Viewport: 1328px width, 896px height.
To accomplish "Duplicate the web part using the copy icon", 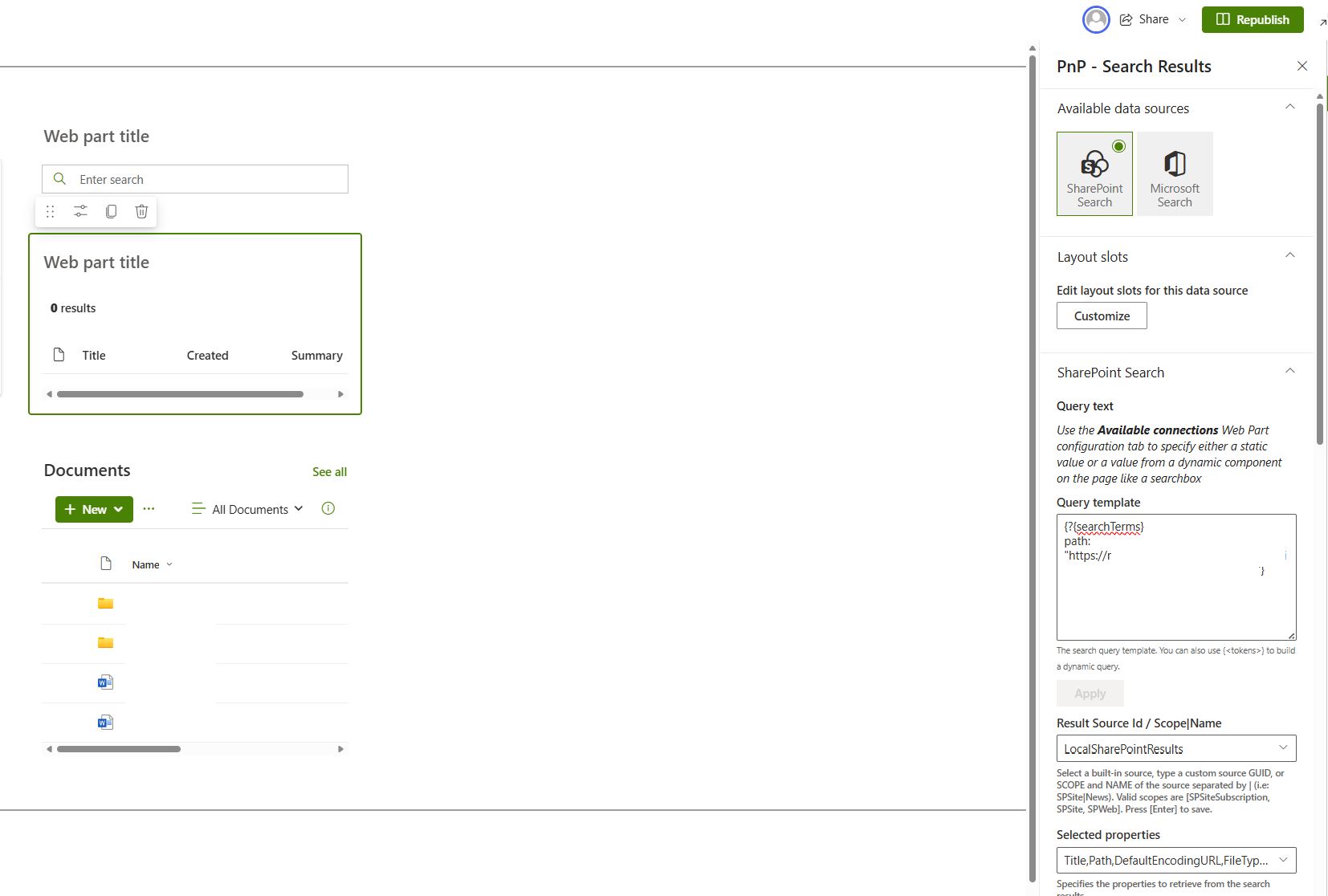I will pos(111,211).
